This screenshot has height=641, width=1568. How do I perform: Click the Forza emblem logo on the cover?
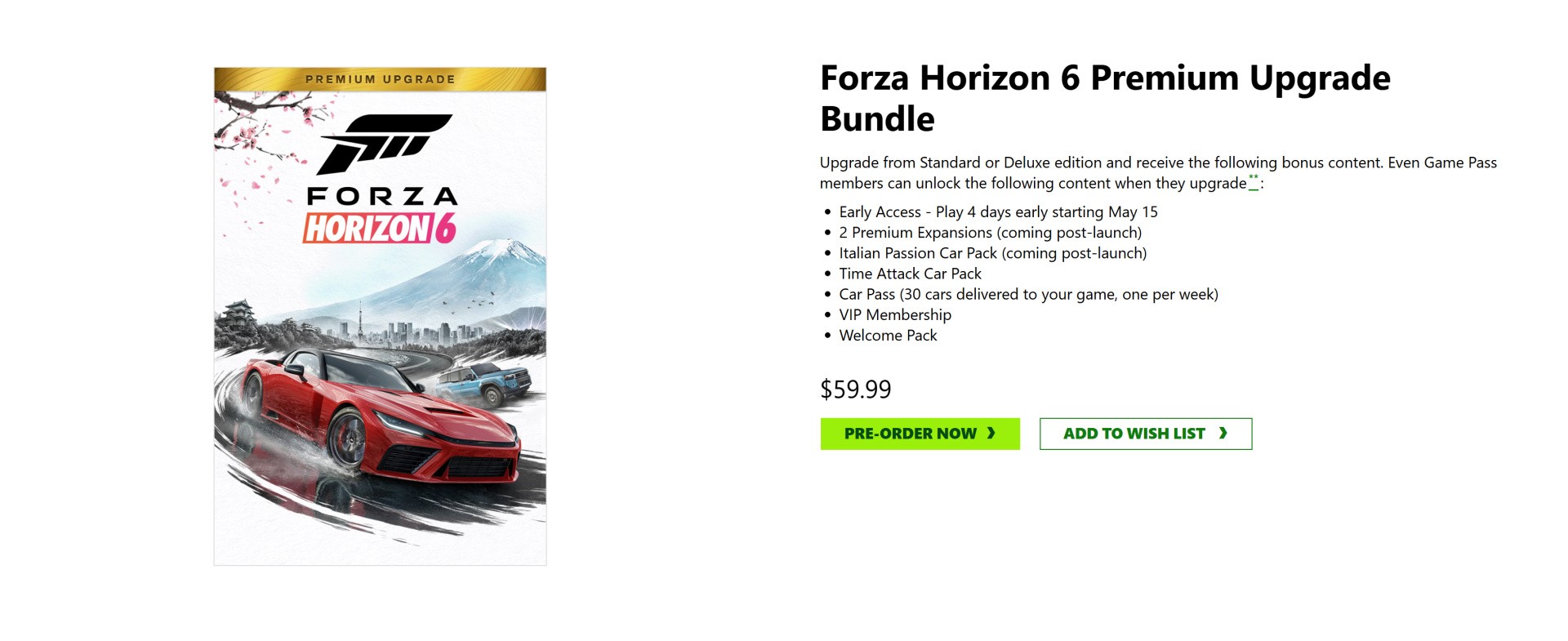[384, 142]
